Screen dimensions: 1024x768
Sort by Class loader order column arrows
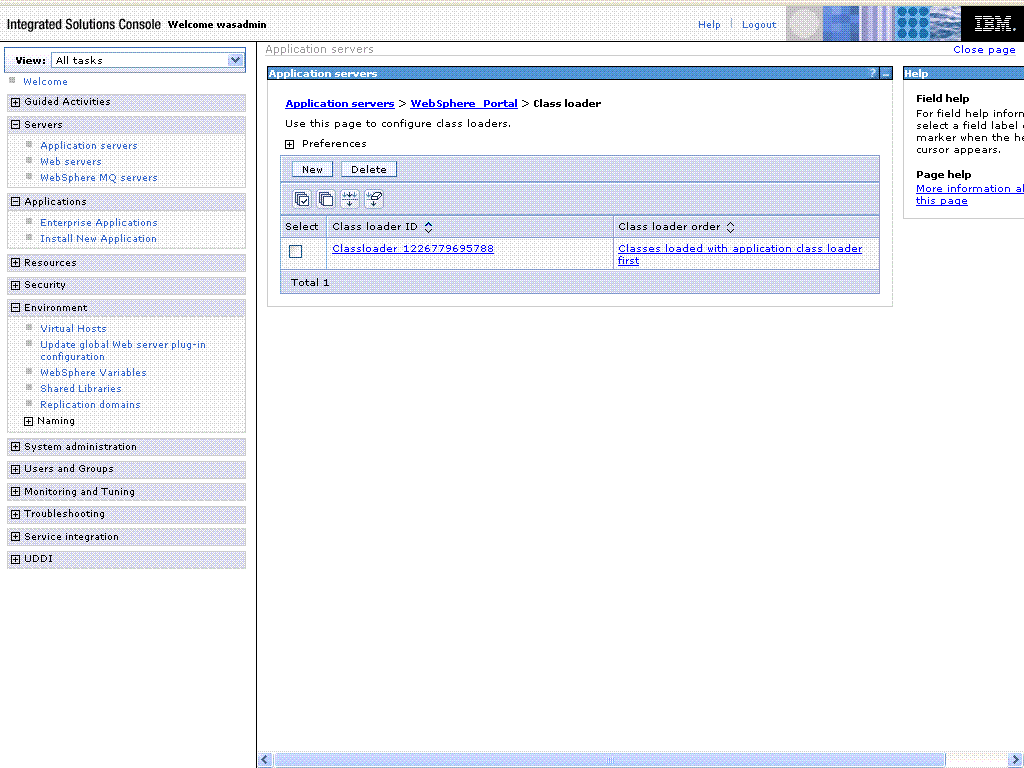(731, 227)
